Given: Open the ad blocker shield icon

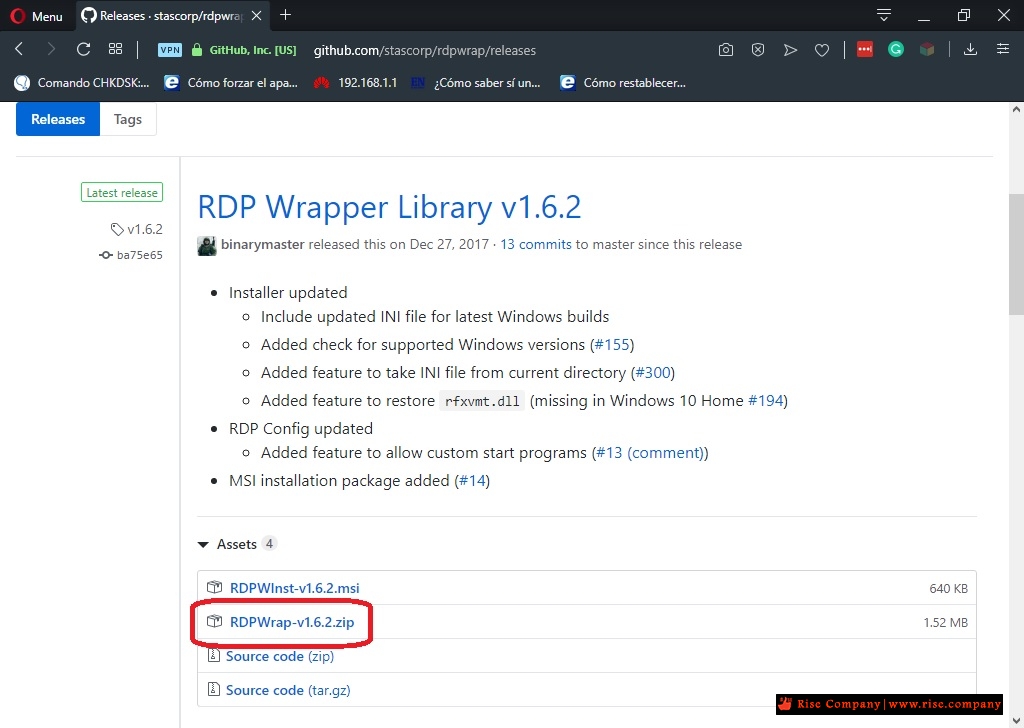Looking at the screenshot, I should point(758,50).
